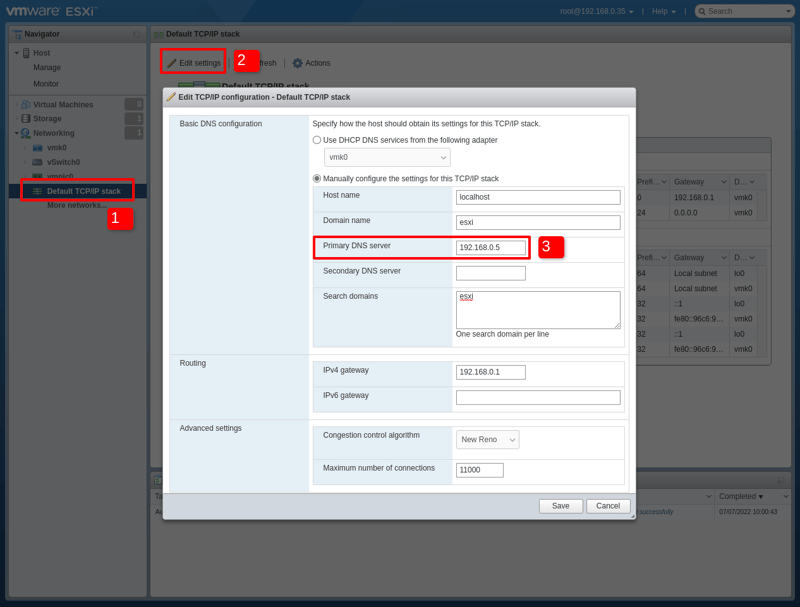Click the Networking icon in Navigator
This screenshot has width=800, height=607.
pos(26,133)
